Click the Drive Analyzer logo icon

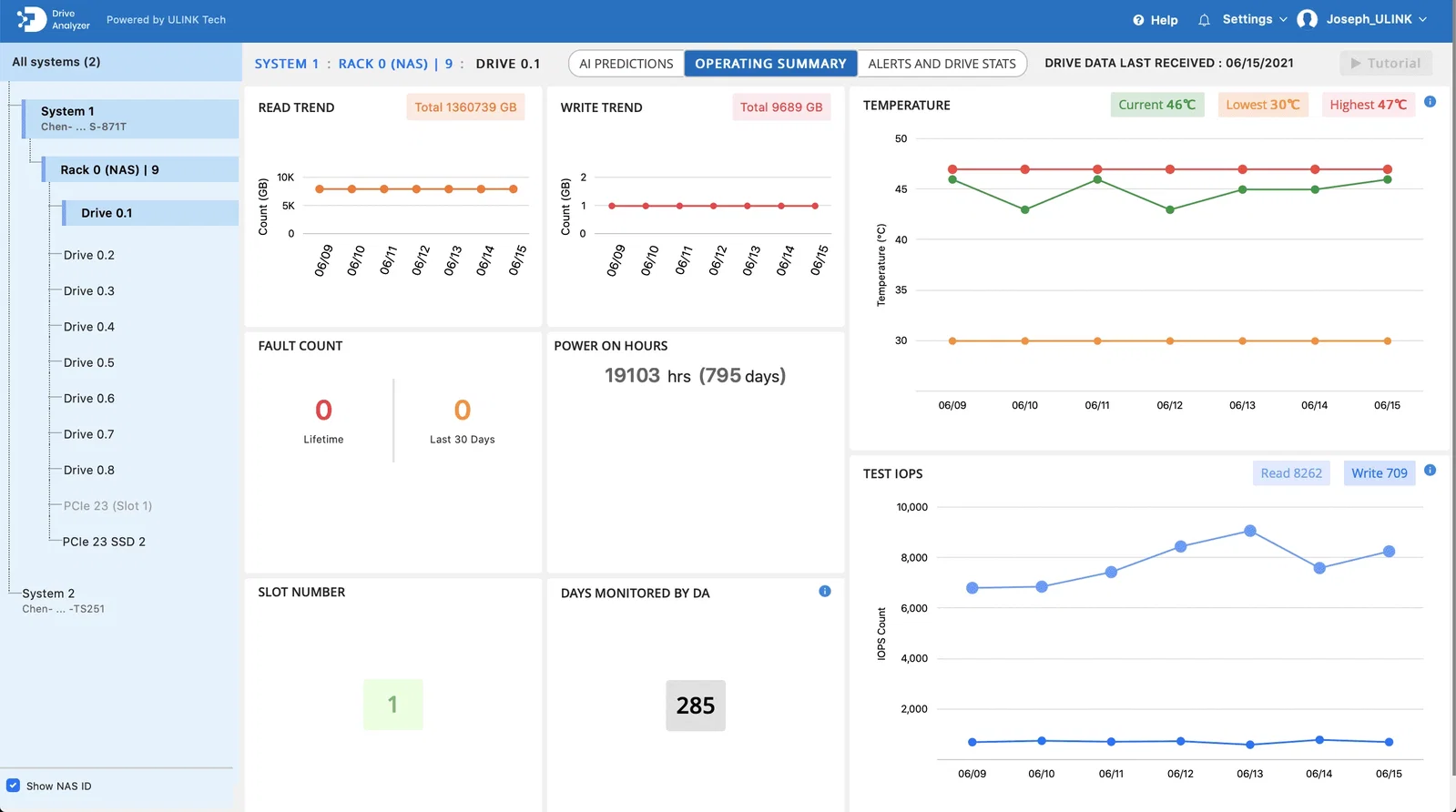[x=31, y=19]
